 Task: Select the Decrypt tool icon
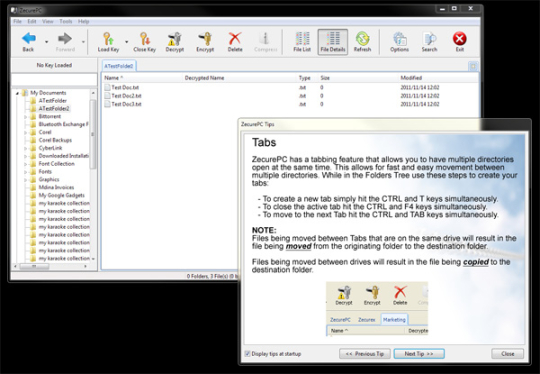point(175,42)
